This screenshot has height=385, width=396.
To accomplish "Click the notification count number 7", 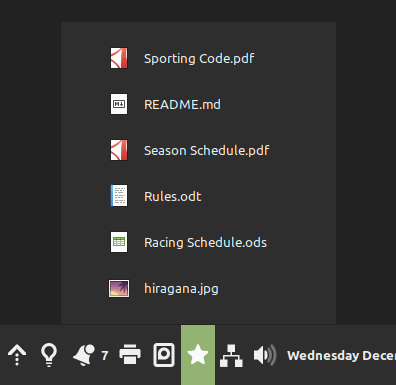I will 105,356.
